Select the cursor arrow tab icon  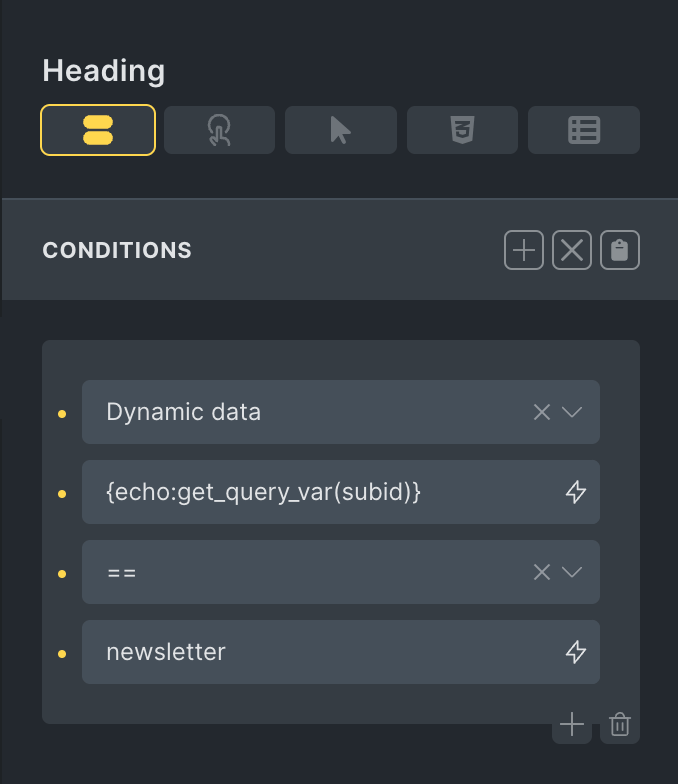340,130
